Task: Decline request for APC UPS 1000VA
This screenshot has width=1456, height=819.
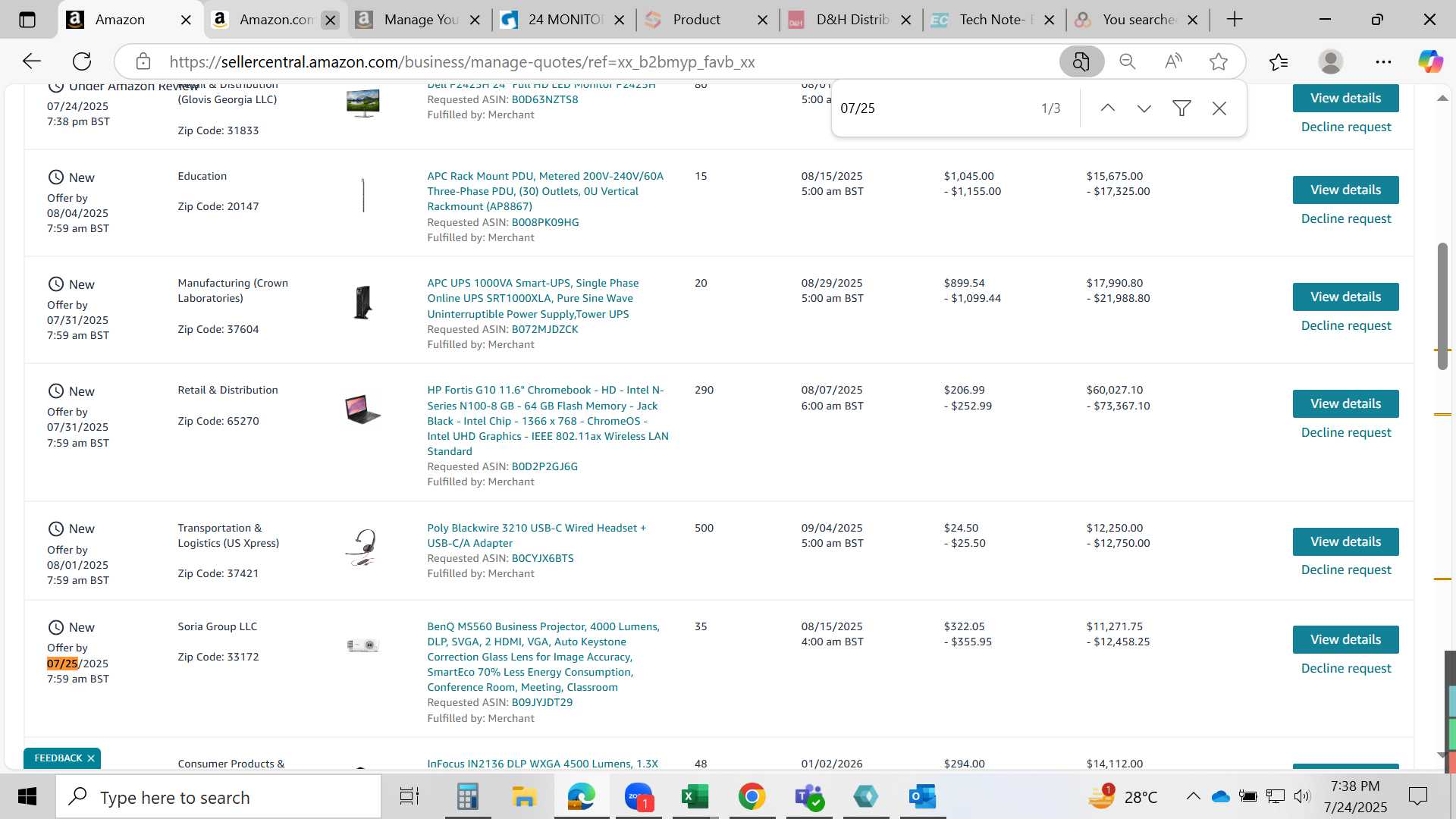Action: (x=1346, y=325)
